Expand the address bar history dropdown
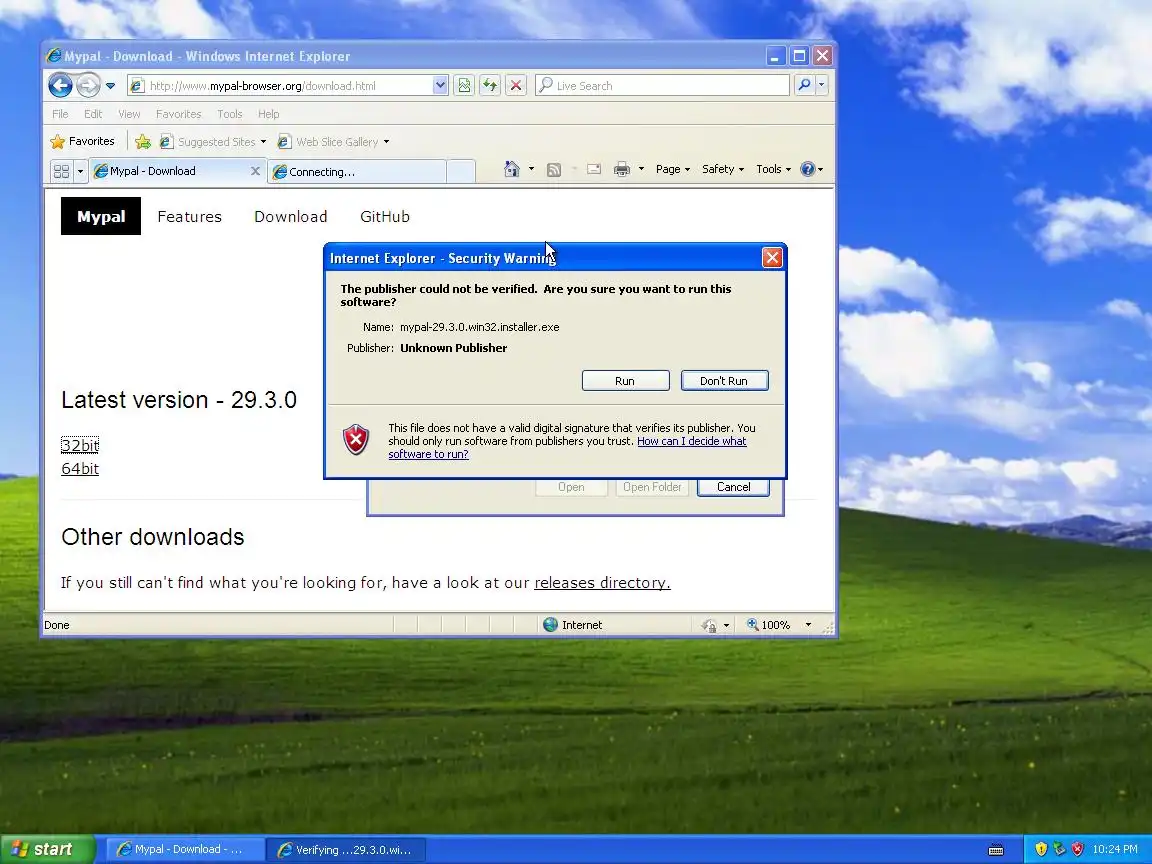The height and width of the screenshot is (864, 1152). (x=440, y=85)
